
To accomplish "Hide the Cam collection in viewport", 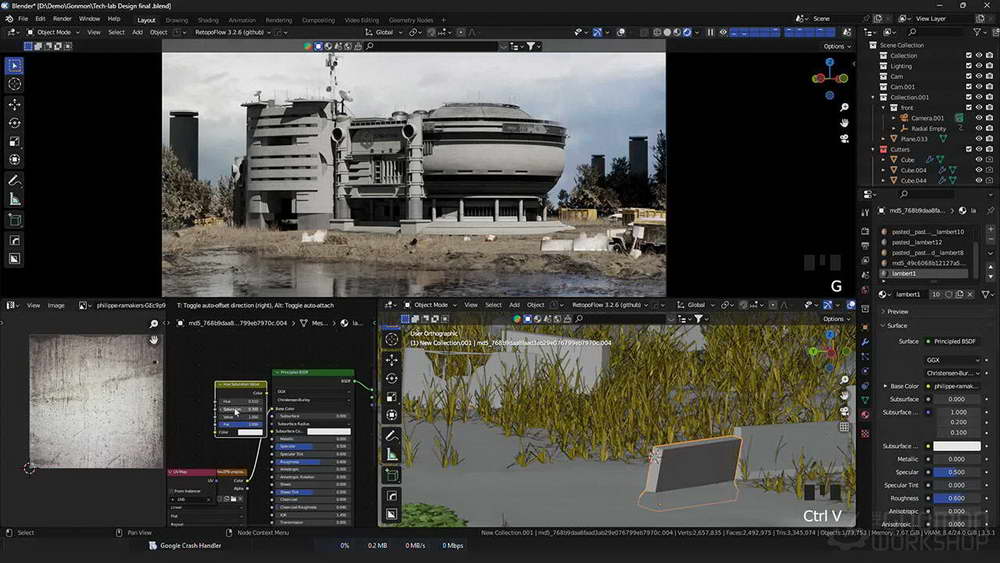I will tap(979, 77).
